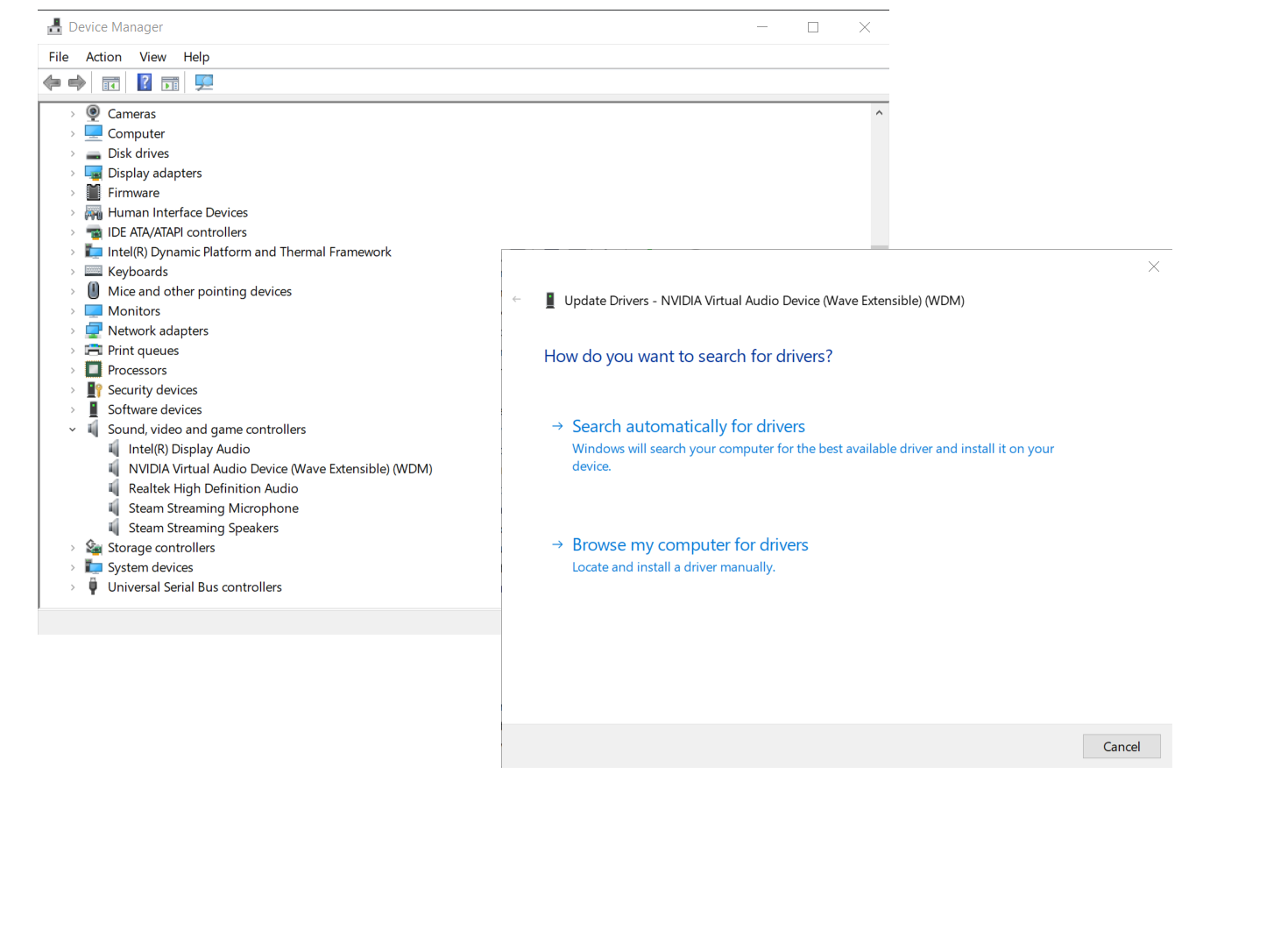Open the Help menu
The width and height of the screenshot is (1288, 945).
[196, 57]
